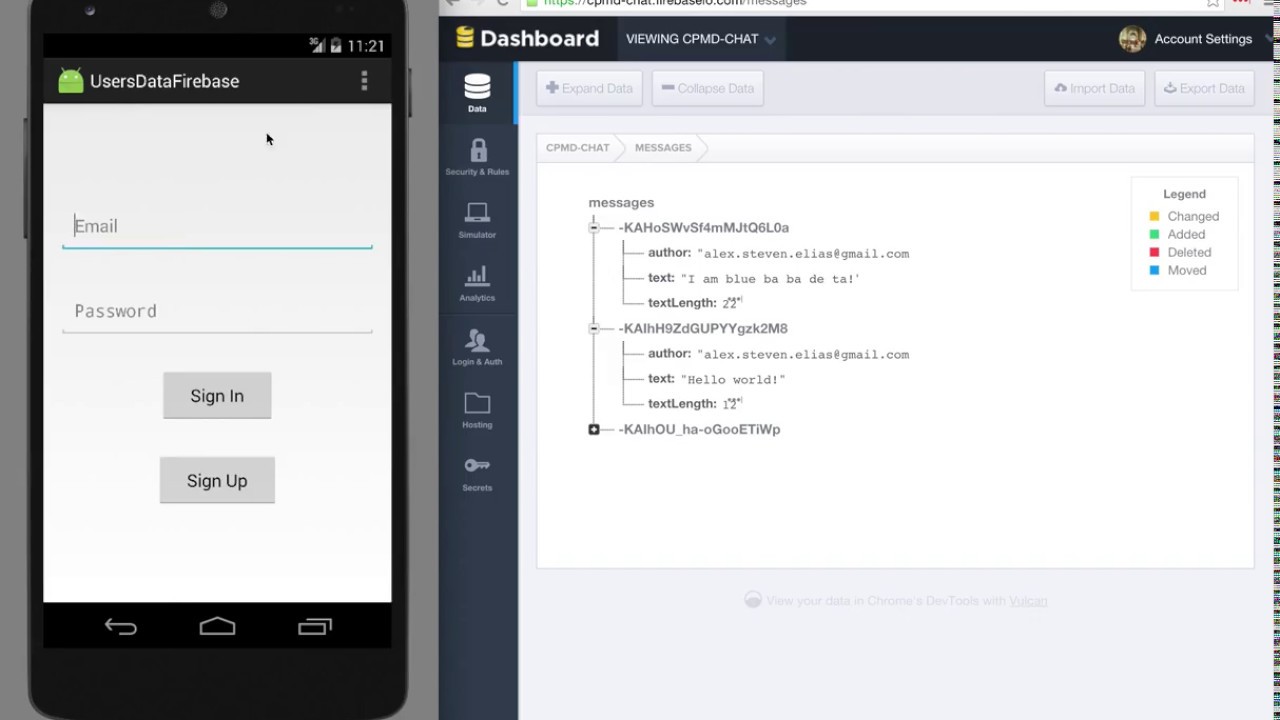This screenshot has height=720, width=1280.
Task: Tap the Android recent apps button
Action: tap(314, 627)
